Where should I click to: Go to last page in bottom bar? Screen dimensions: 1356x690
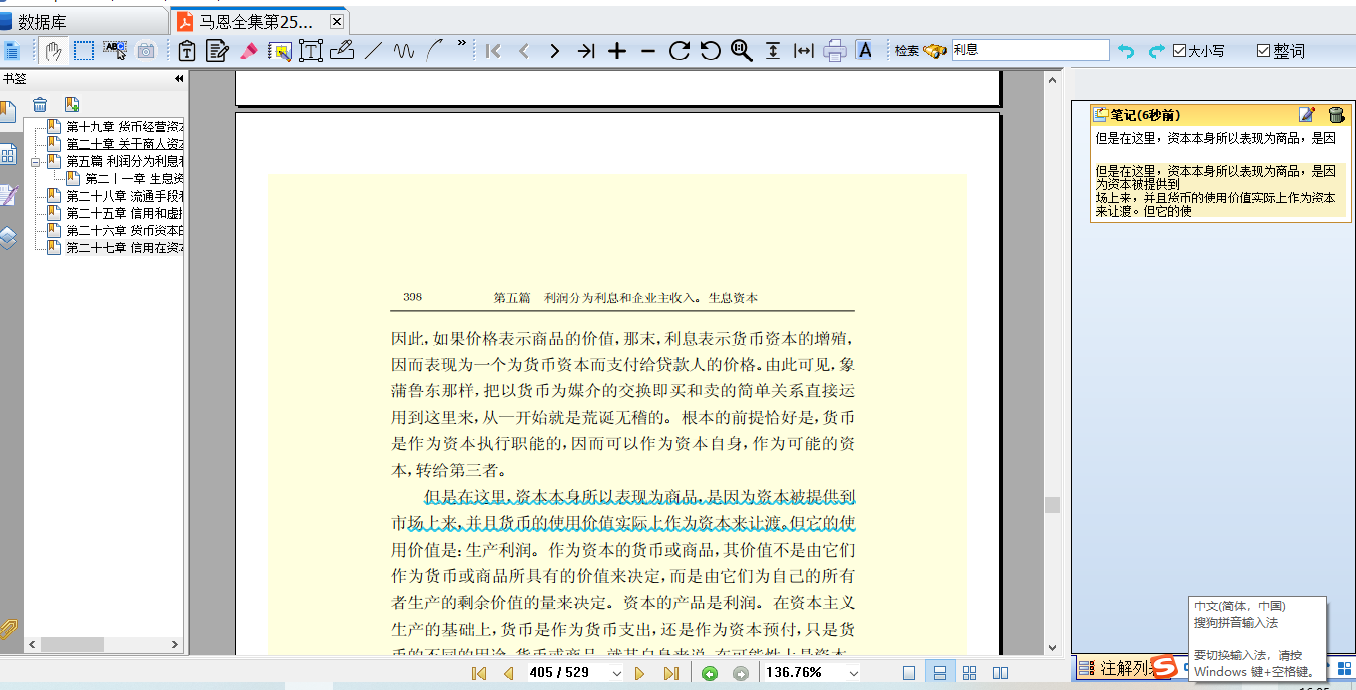[x=671, y=673]
